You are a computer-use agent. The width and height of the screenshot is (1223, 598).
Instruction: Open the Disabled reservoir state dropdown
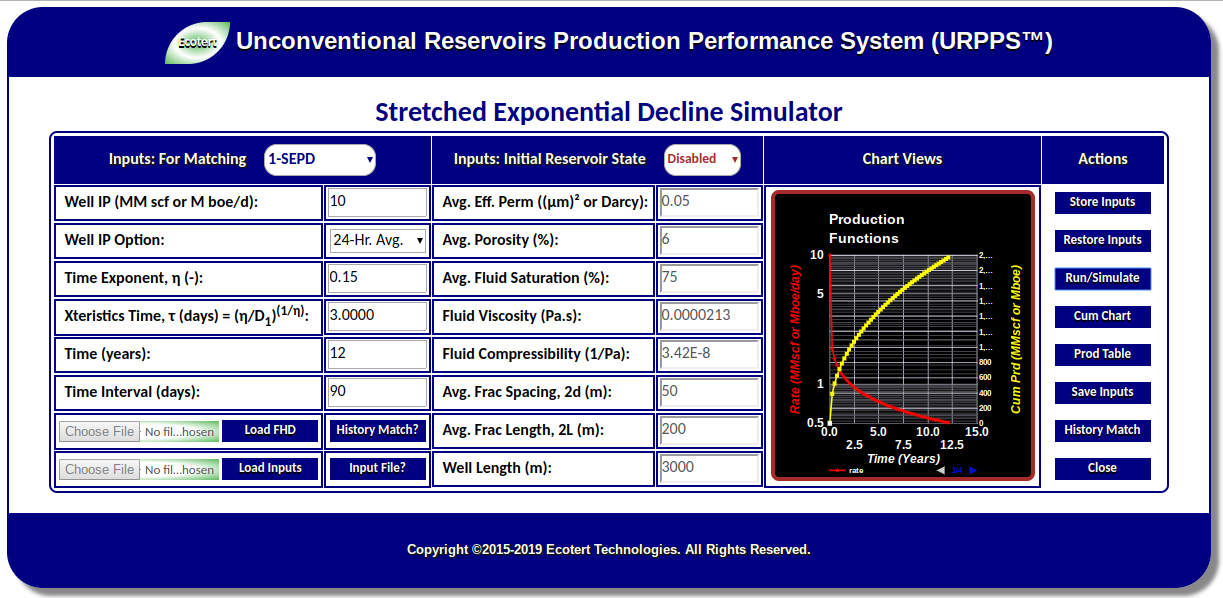pos(702,159)
